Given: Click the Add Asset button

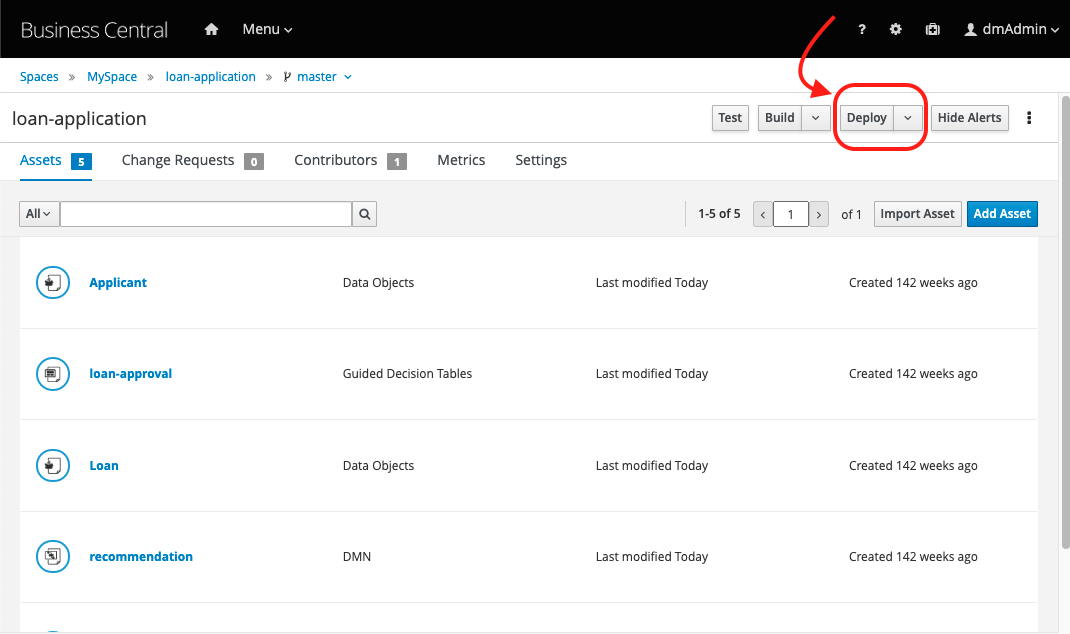Looking at the screenshot, I should pos(1002,214).
